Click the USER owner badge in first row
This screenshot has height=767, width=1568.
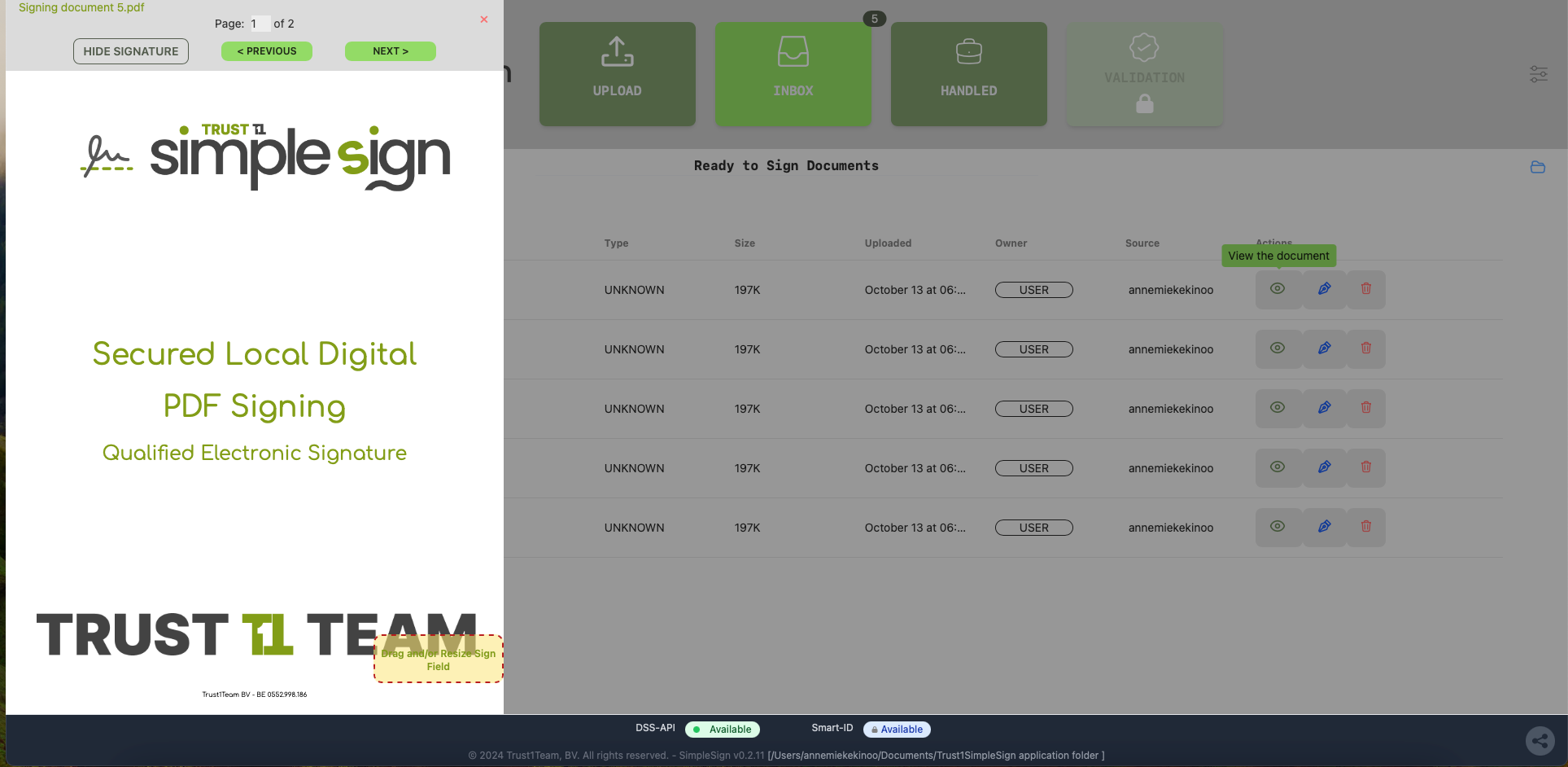point(1034,290)
